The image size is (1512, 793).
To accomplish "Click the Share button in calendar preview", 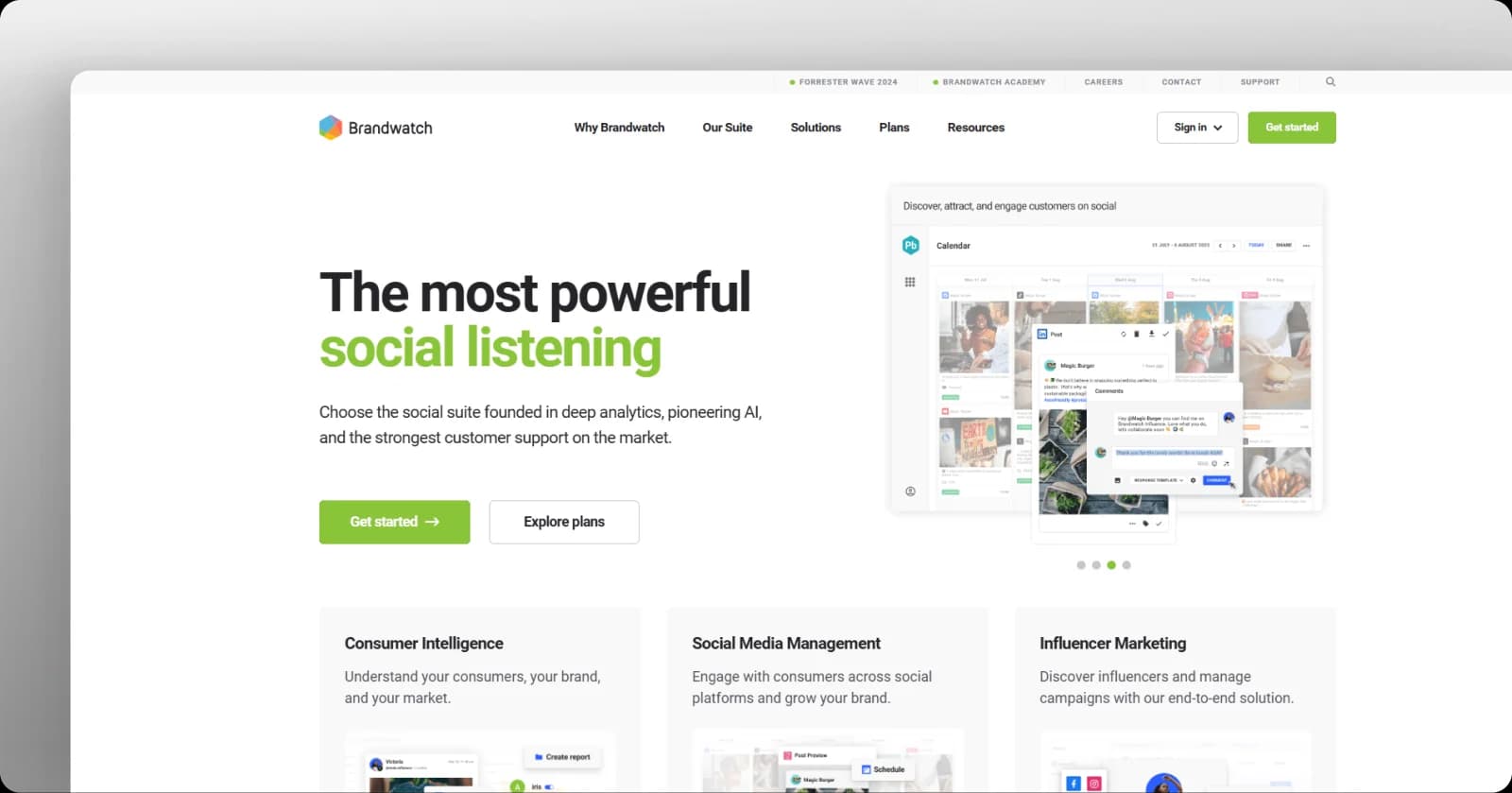I will (x=1284, y=245).
